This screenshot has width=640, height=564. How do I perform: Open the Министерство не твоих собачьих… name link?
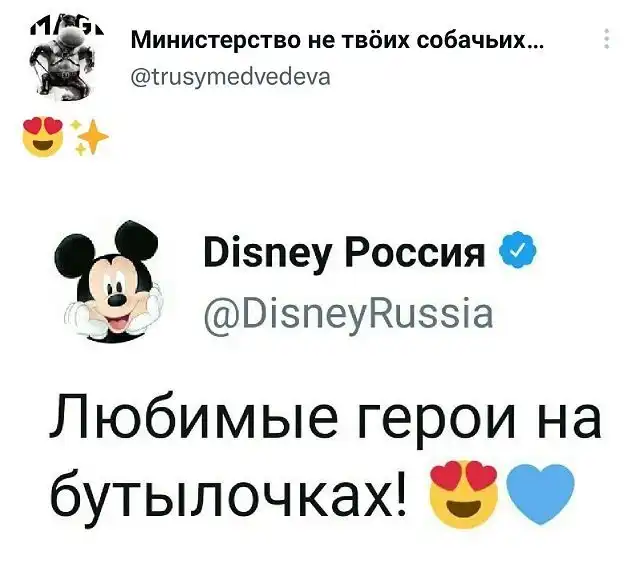pyautogui.click(x=337, y=40)
